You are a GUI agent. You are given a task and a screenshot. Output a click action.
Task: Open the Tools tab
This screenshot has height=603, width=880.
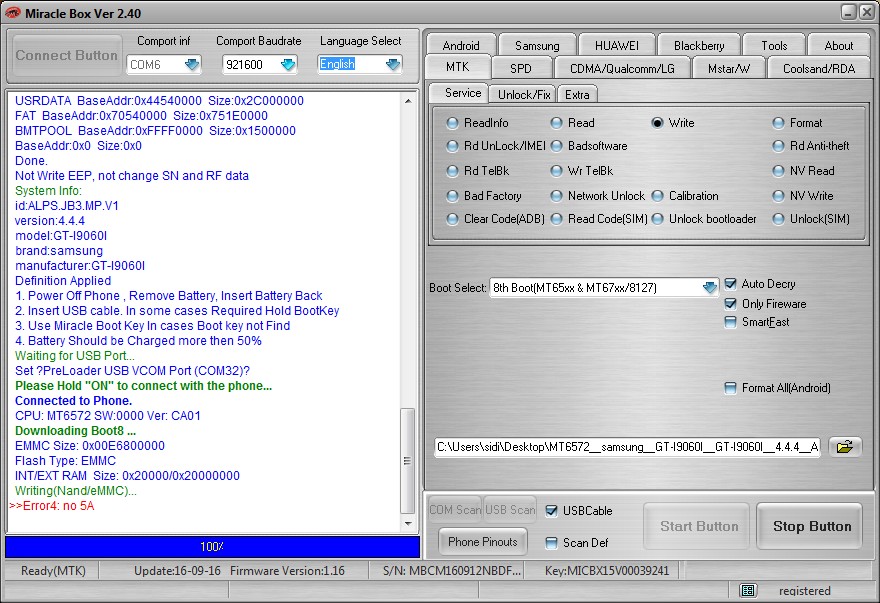tap(774, 45)
